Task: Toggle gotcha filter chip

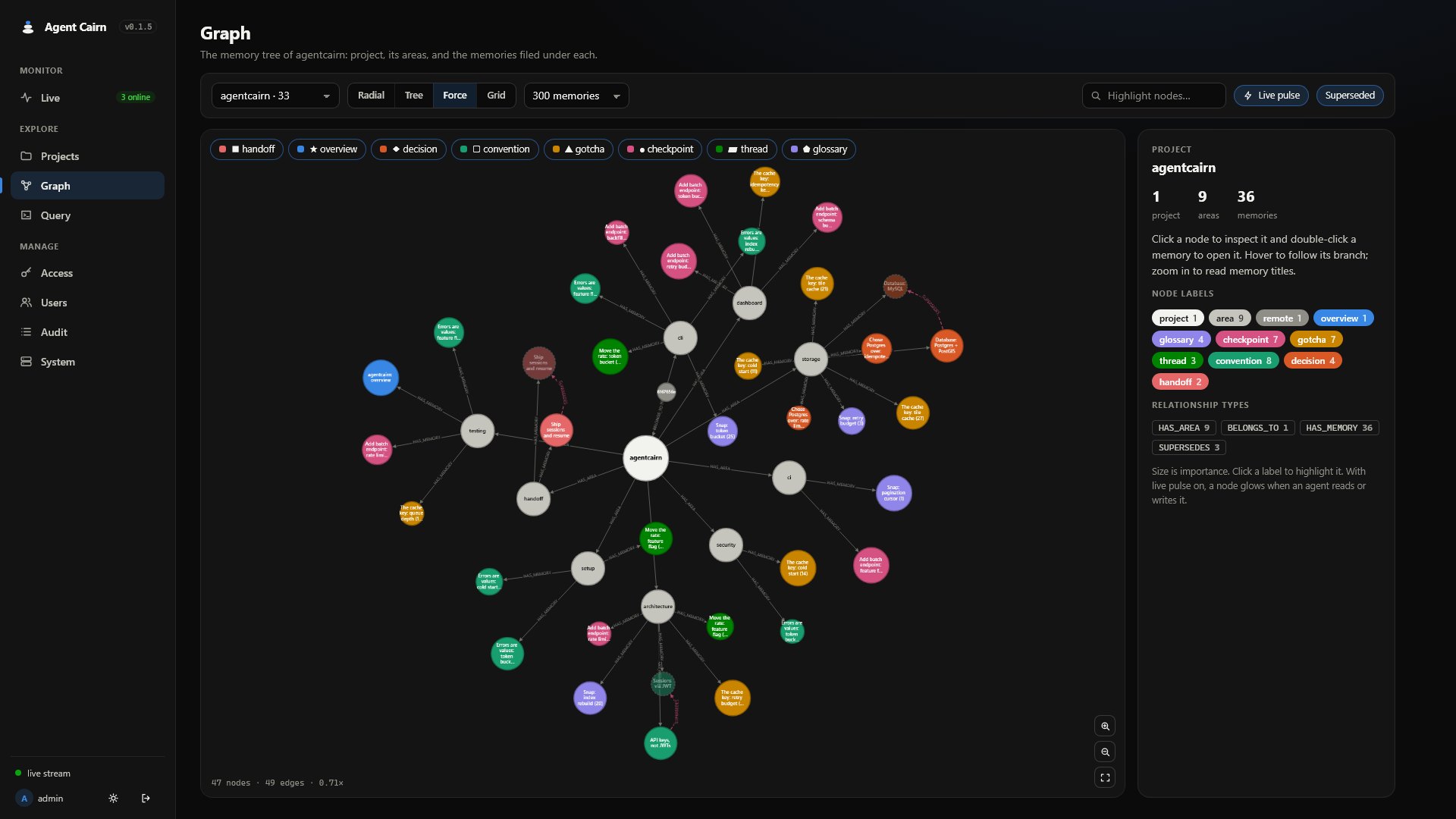Action: 579,149
